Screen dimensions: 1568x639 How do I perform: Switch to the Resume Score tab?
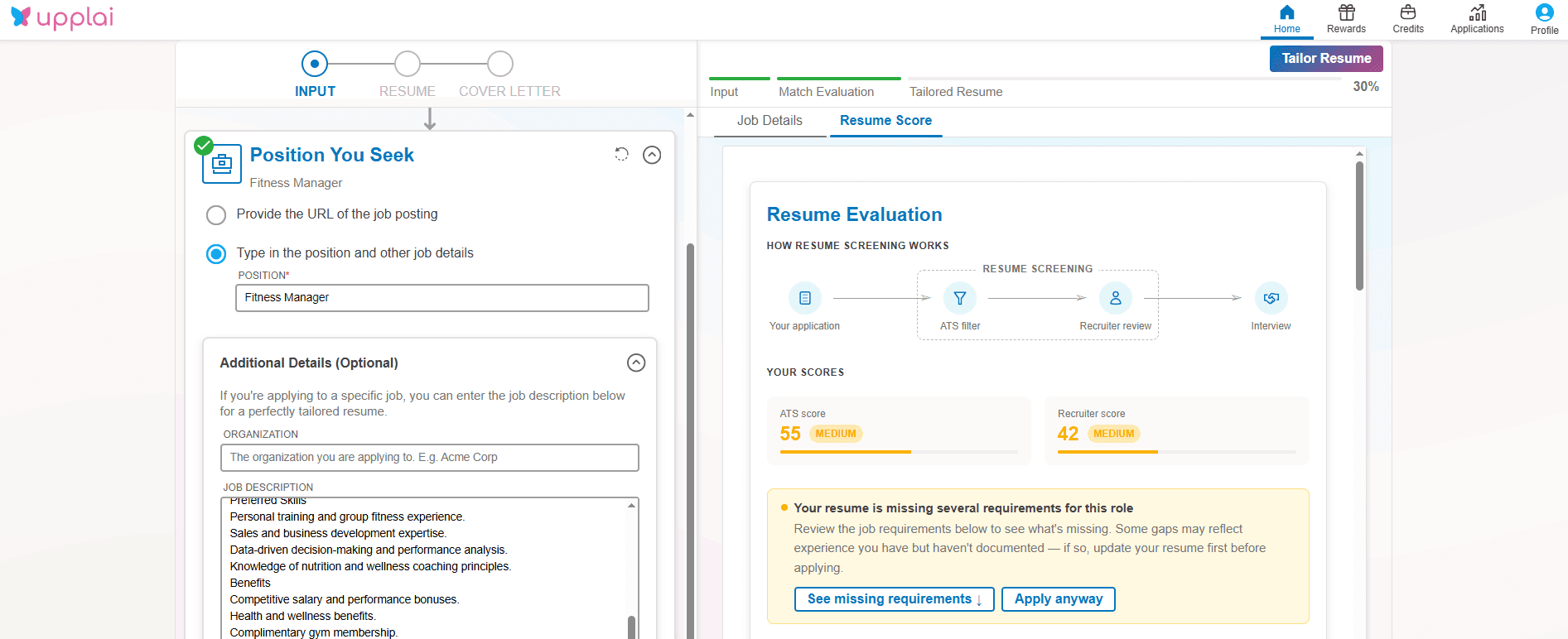[885, 121]
